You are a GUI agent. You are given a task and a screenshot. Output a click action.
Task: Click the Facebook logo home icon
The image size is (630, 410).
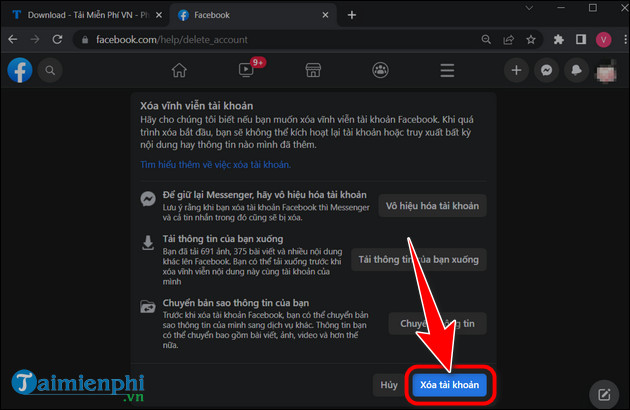tap(20, 70)
